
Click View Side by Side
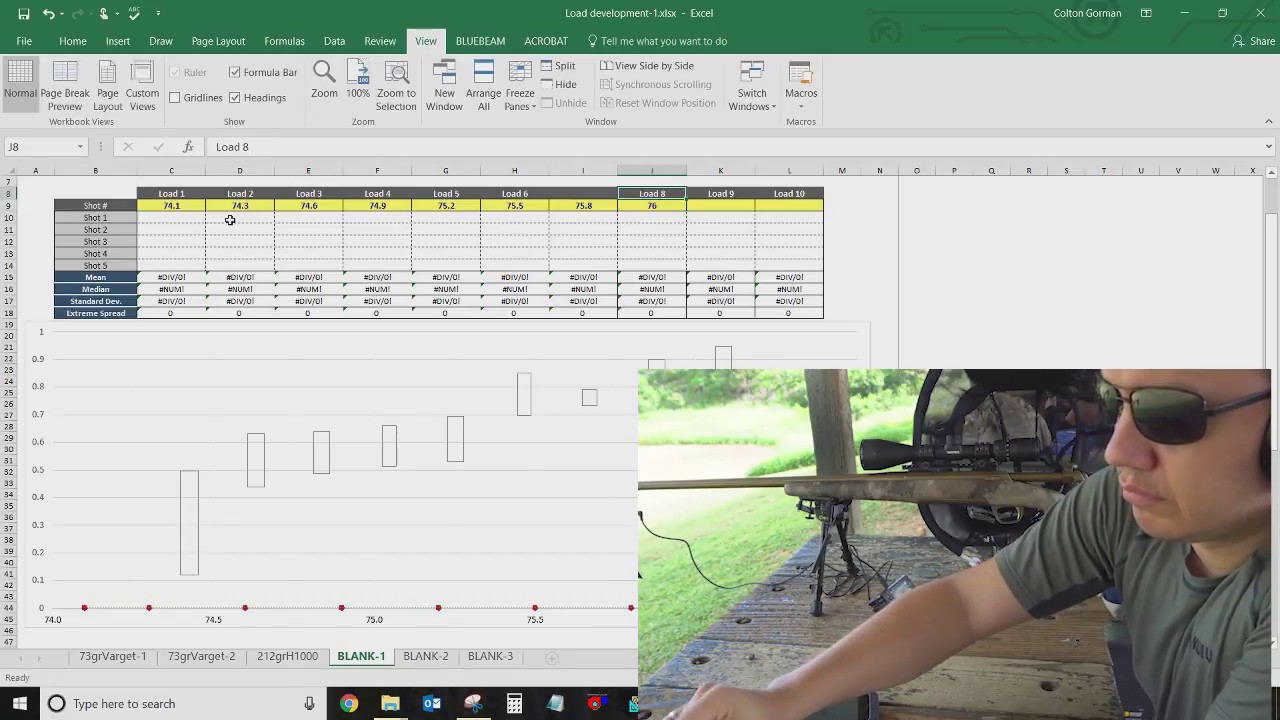[x=646, y=66]
